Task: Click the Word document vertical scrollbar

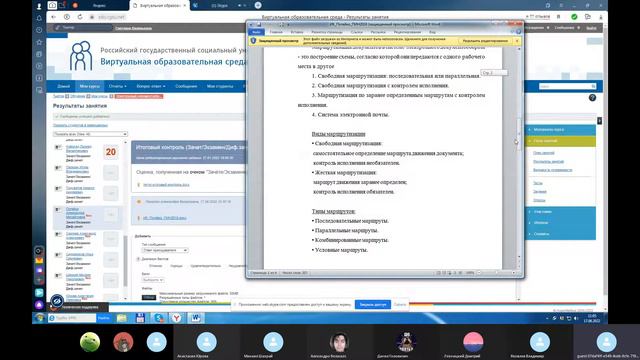Action: tap(519, 153)
